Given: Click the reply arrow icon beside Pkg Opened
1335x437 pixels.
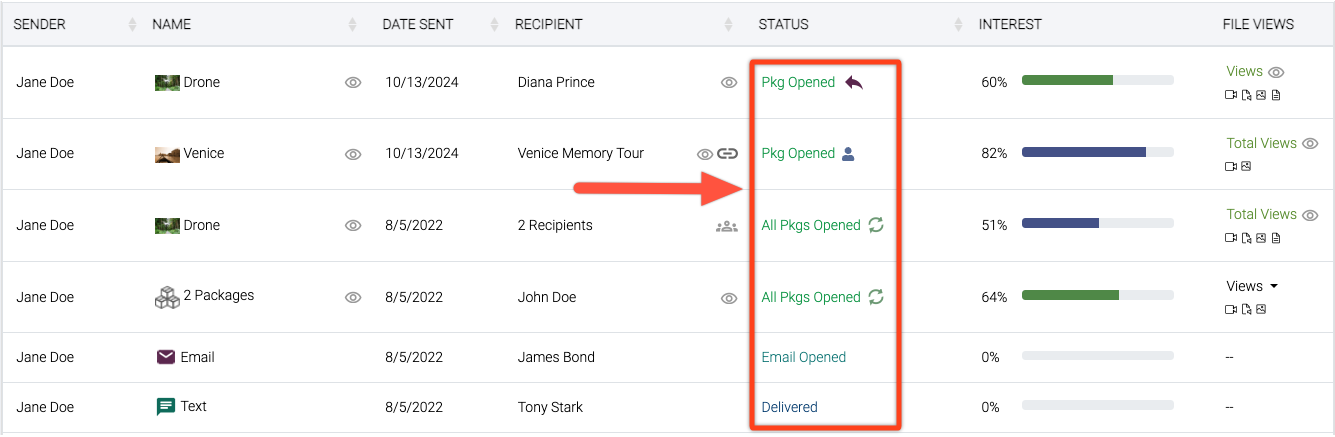Looking at the screenshot, I should click(x=853, y=82).
